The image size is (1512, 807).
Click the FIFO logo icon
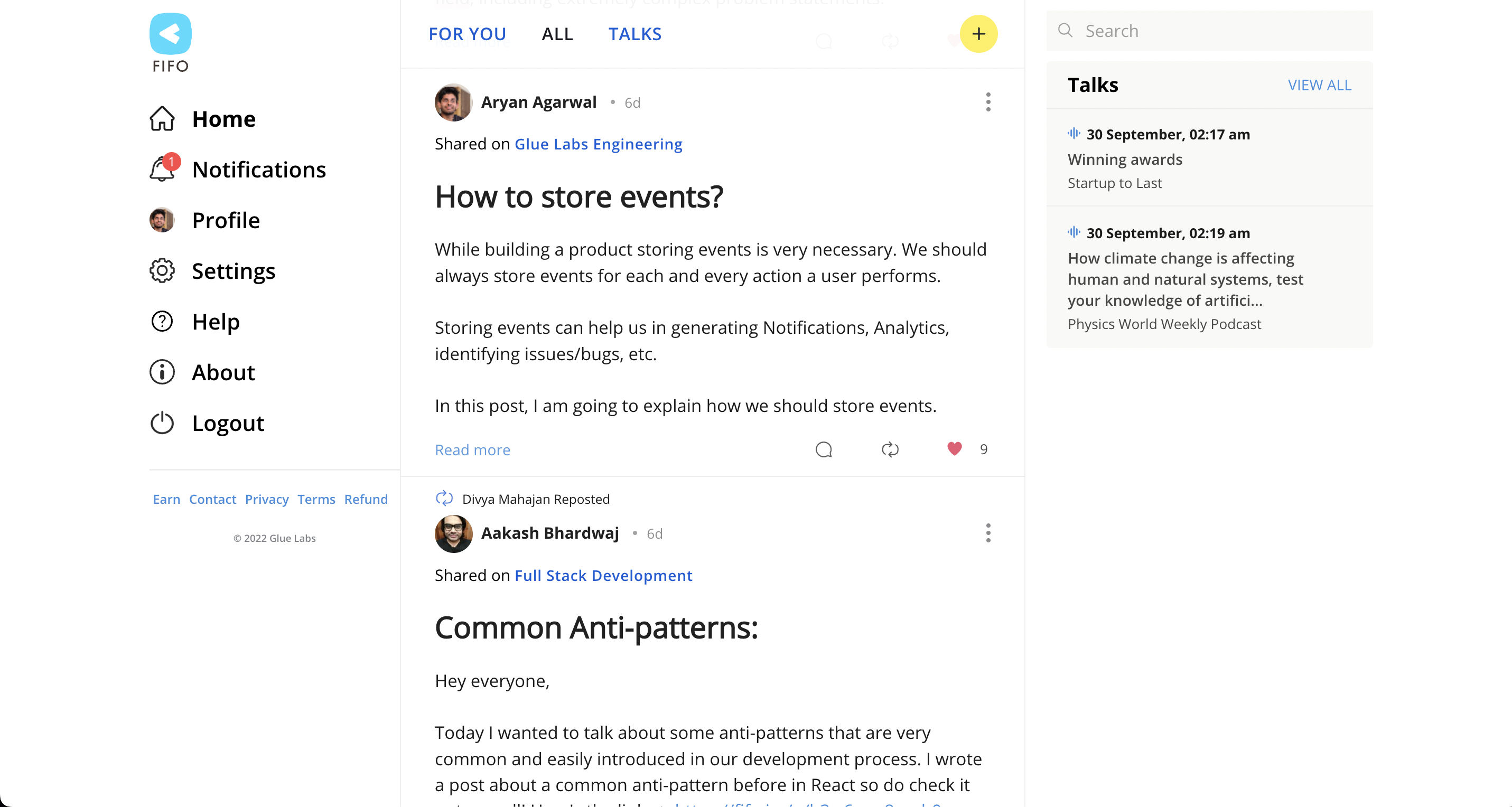[170, 34]
